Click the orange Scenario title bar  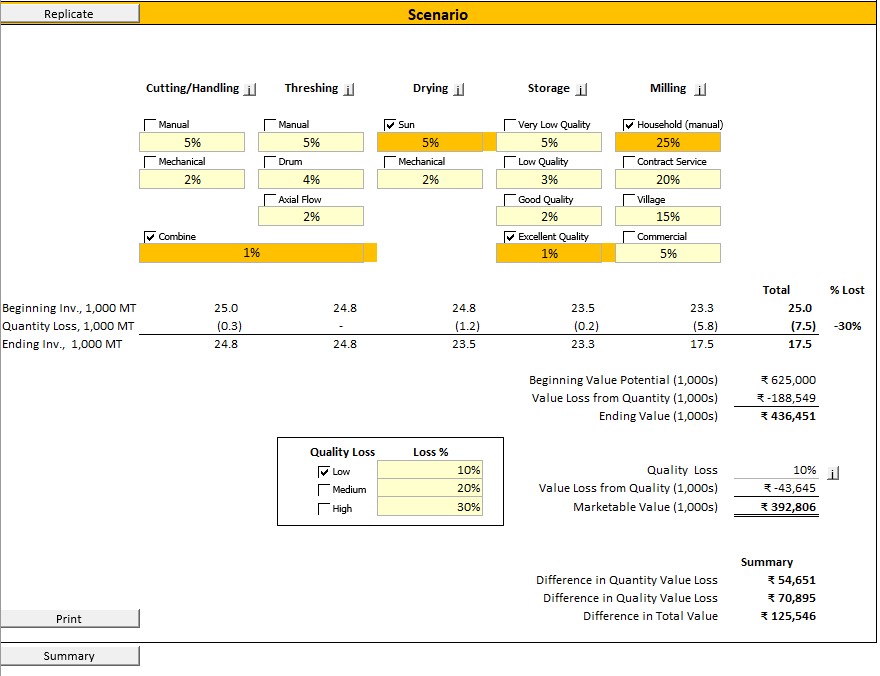pyautogui.click(x=438, y=14)
